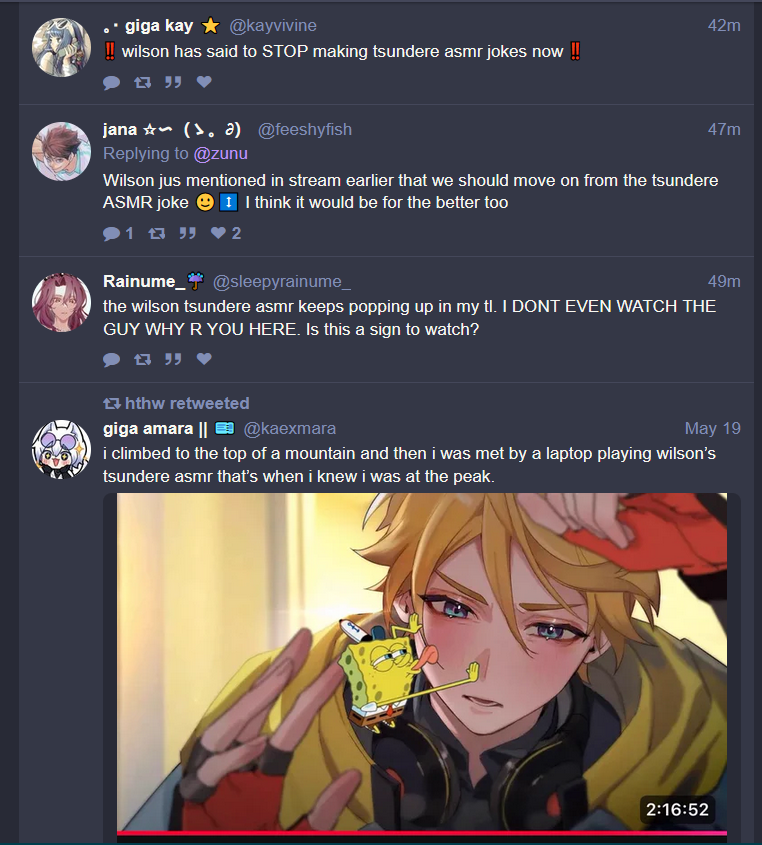
Task: Like jana's tweet with 2 likes
Action: point(225,233)
